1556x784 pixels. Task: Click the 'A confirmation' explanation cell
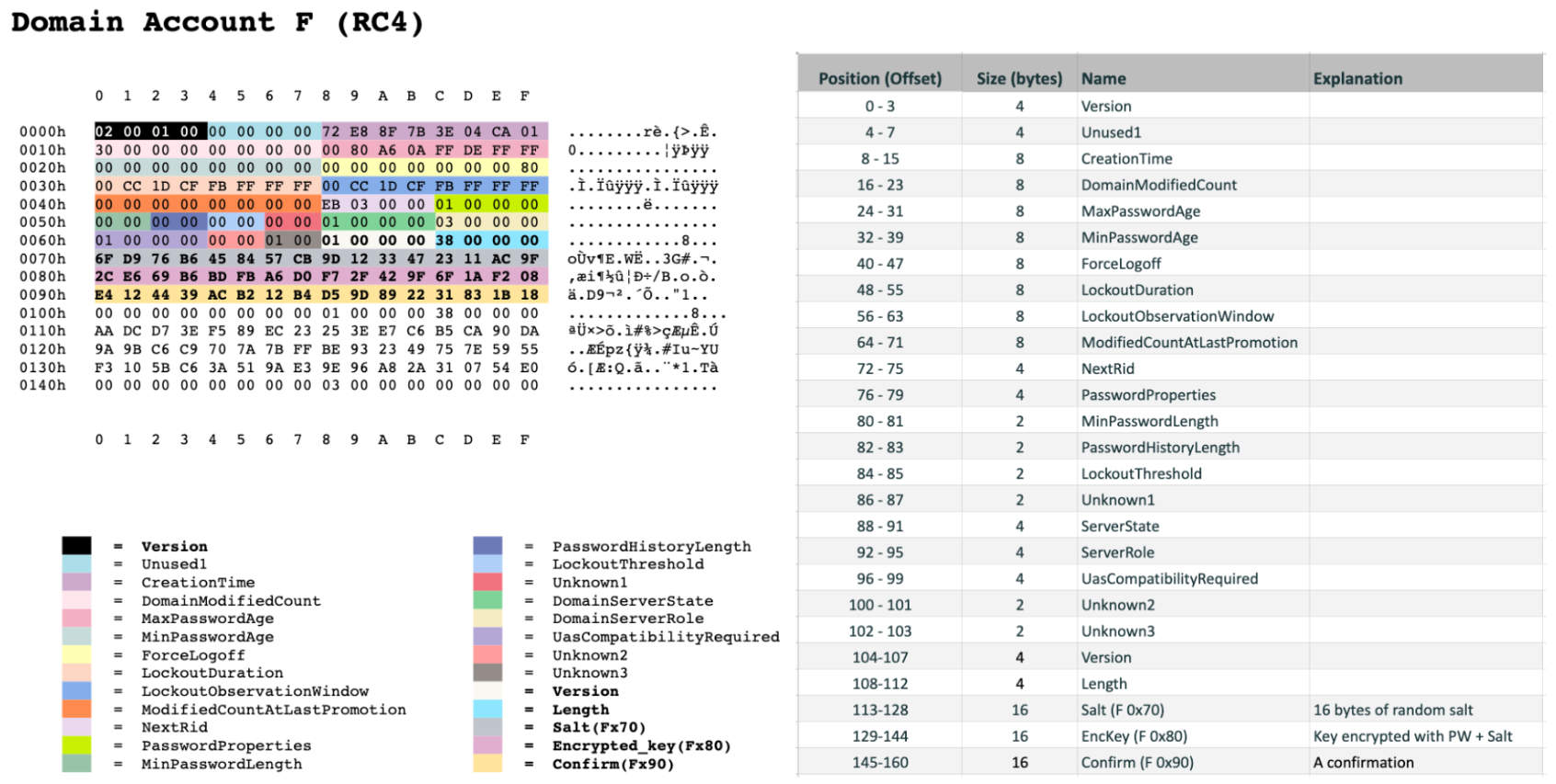click(x=1363, y=762)
